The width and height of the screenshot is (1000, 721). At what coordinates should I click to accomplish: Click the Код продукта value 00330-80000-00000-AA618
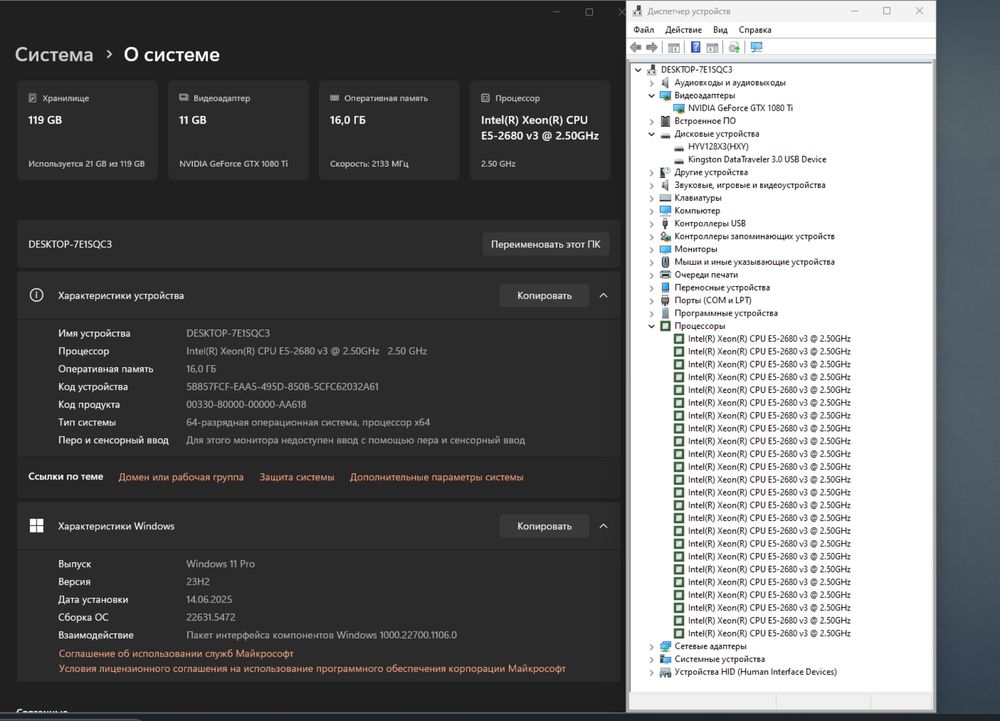point(246,404)
